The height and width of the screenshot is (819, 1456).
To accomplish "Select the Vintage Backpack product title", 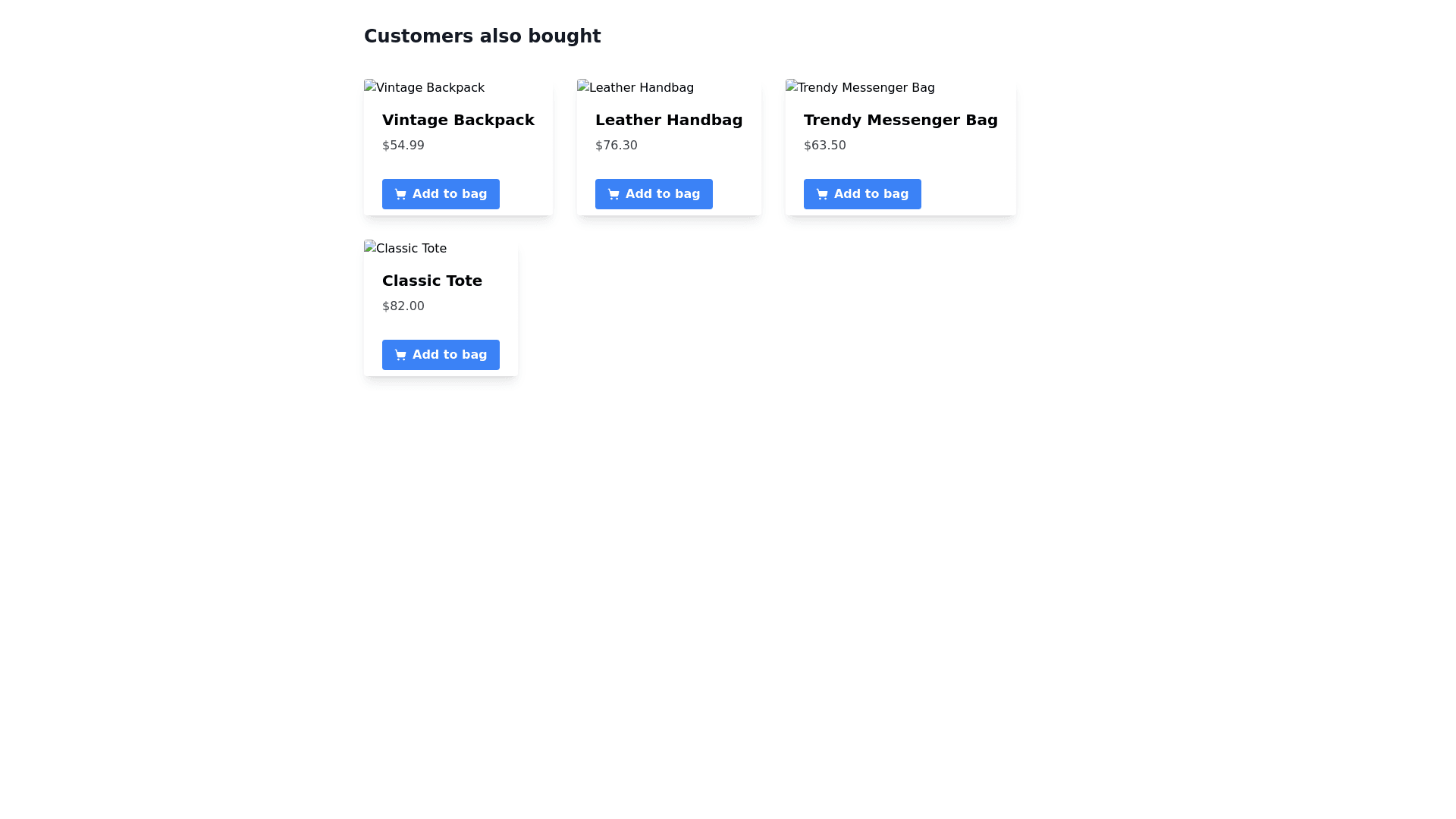I will coord(458,120).
